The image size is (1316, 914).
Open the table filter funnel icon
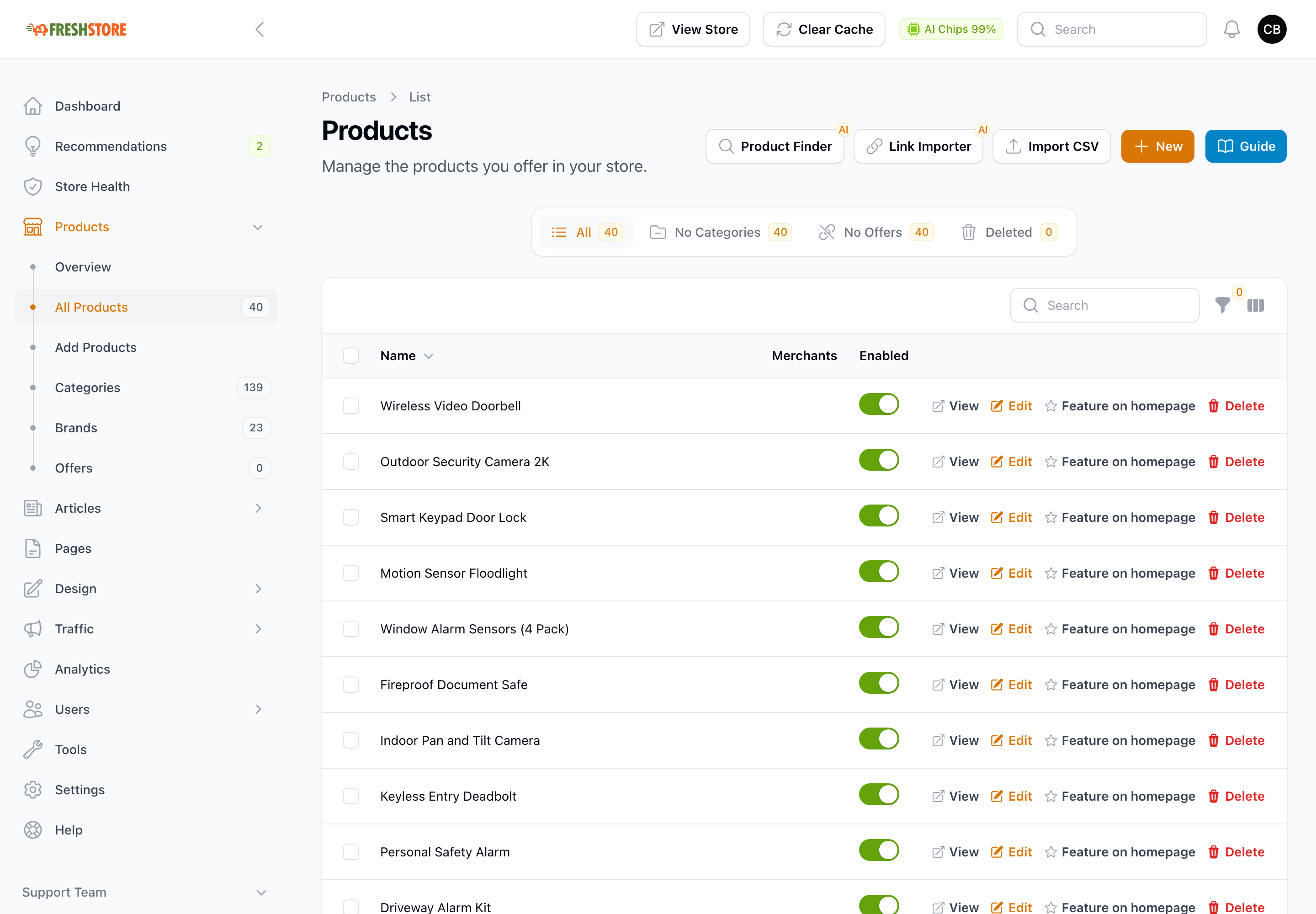point(1222,305)
